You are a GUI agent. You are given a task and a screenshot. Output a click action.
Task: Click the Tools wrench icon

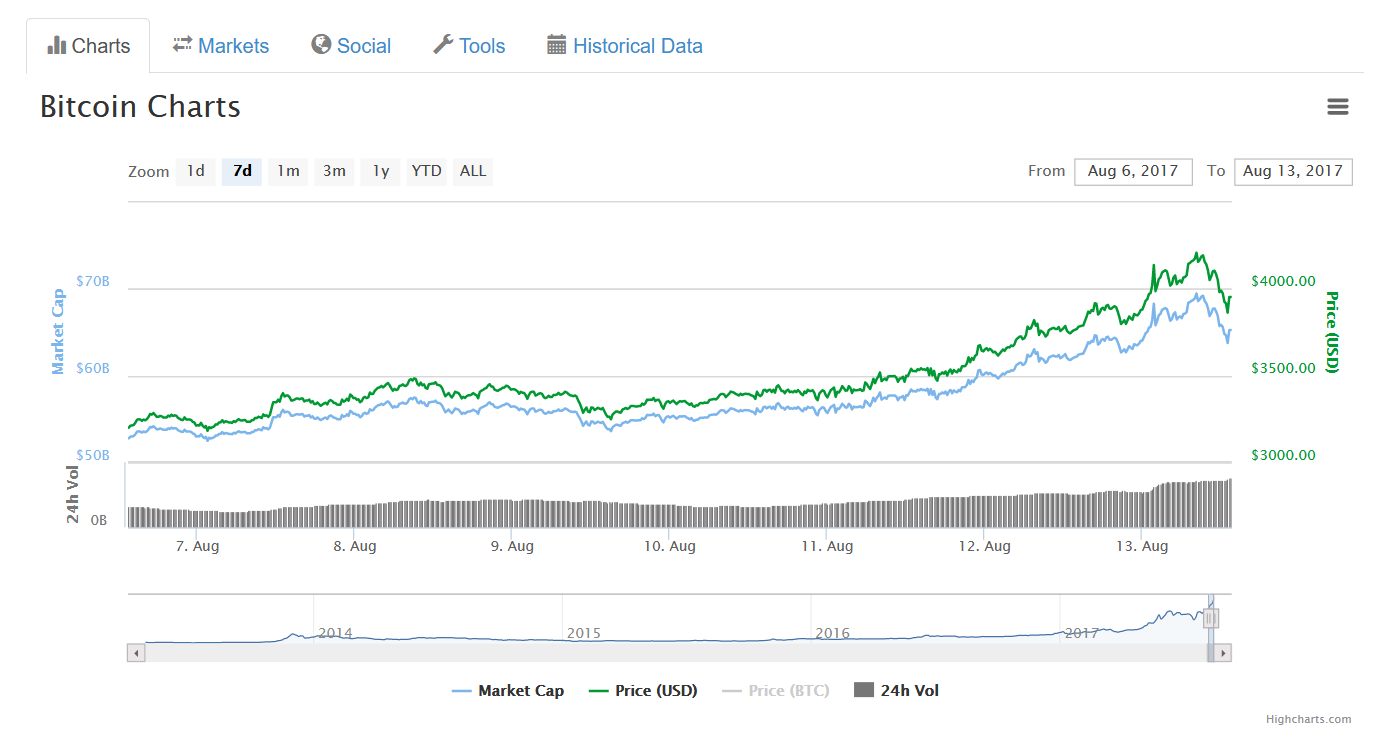tap(443, 45)
